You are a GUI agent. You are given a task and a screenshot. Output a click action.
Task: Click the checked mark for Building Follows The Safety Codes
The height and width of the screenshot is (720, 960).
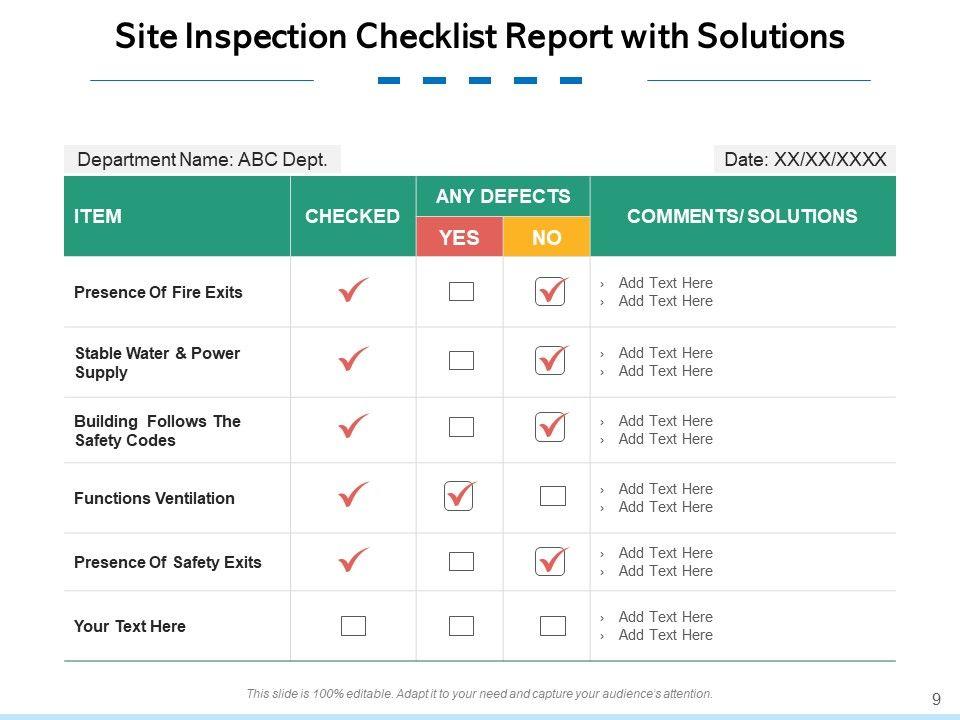tap(353, 427)
